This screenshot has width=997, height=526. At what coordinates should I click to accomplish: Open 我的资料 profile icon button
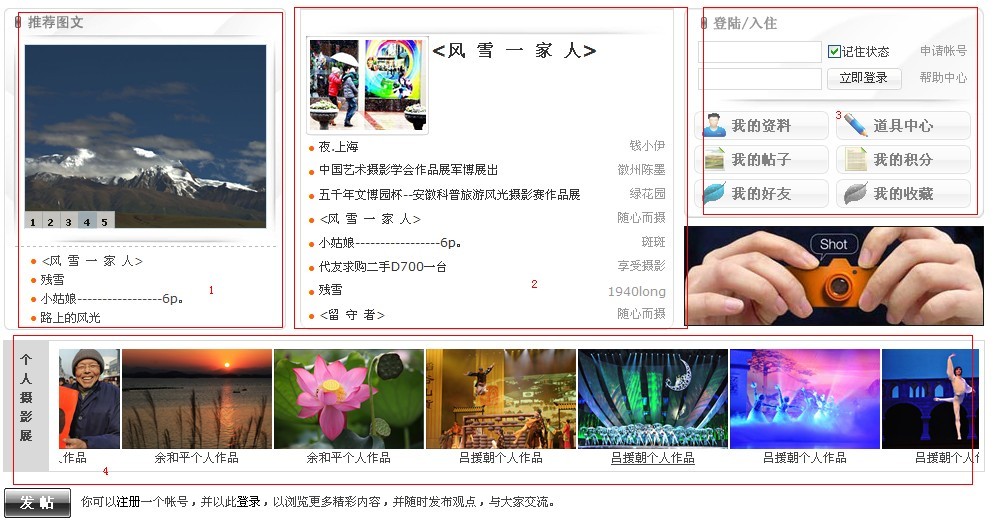761,125
